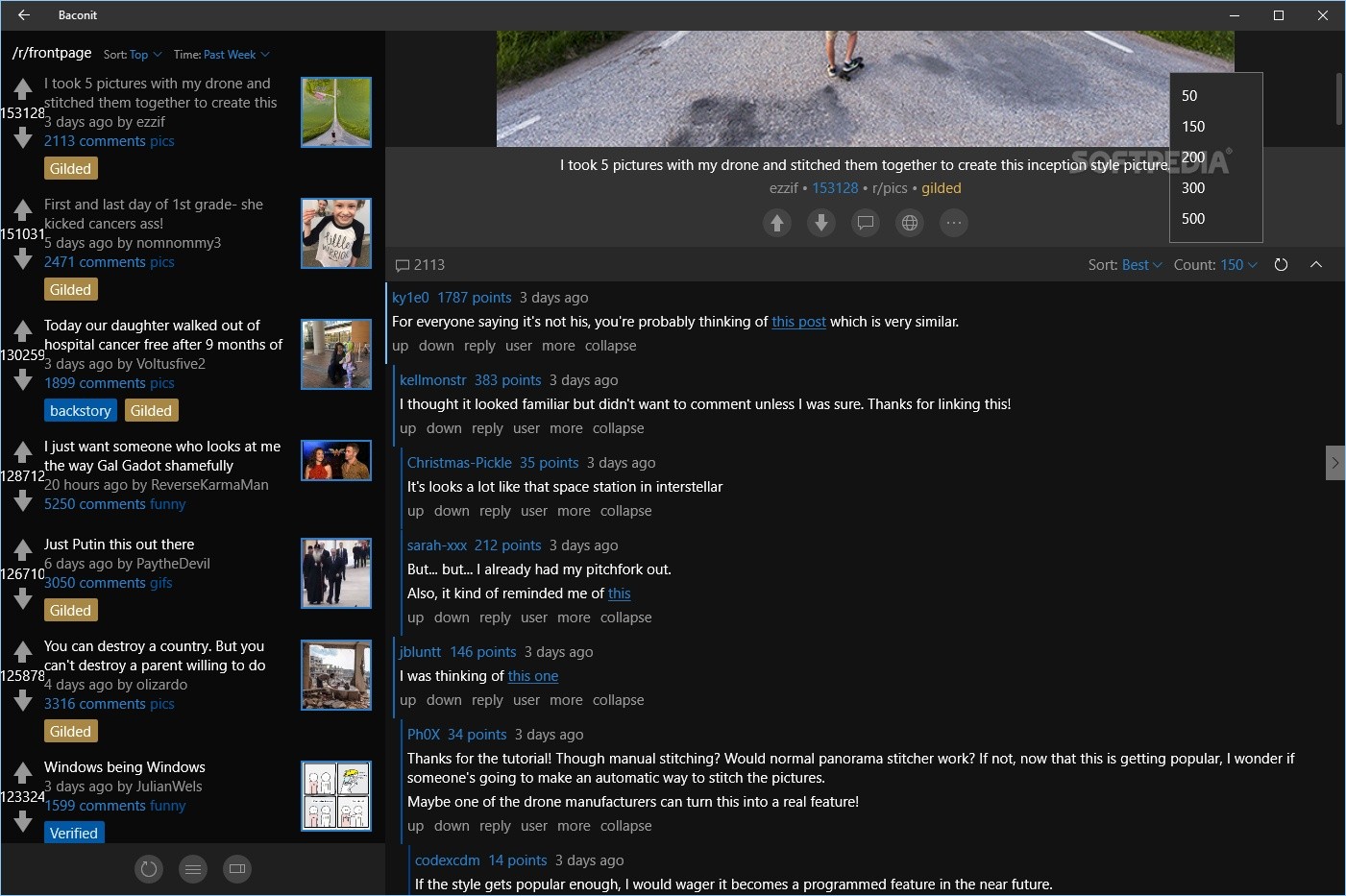The width and height of the screenshot is (1346, 896).
Task: Downvote the destroy a country post
Action: [23, 701]
